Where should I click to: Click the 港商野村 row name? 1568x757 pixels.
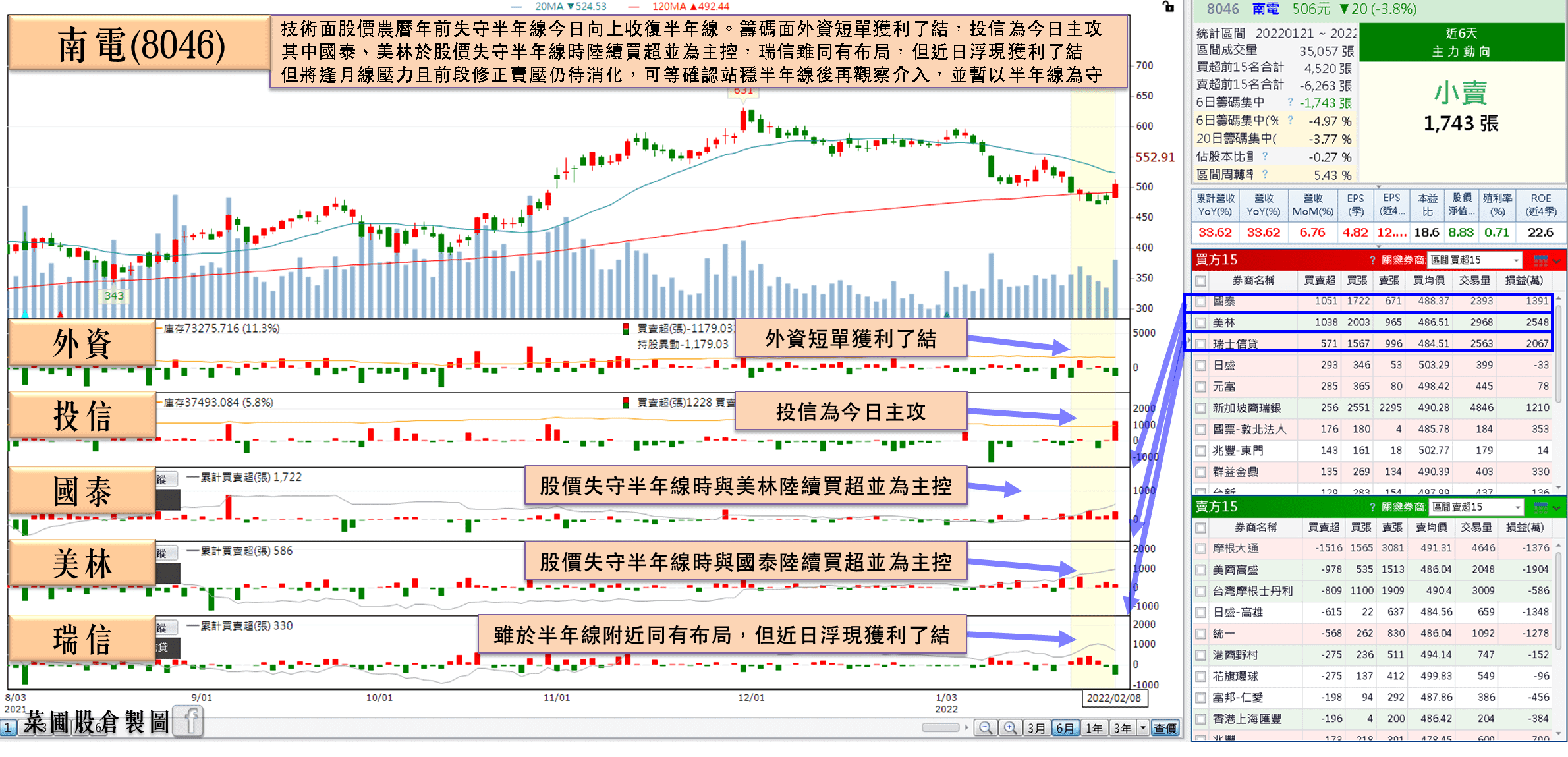[1235, 656]
